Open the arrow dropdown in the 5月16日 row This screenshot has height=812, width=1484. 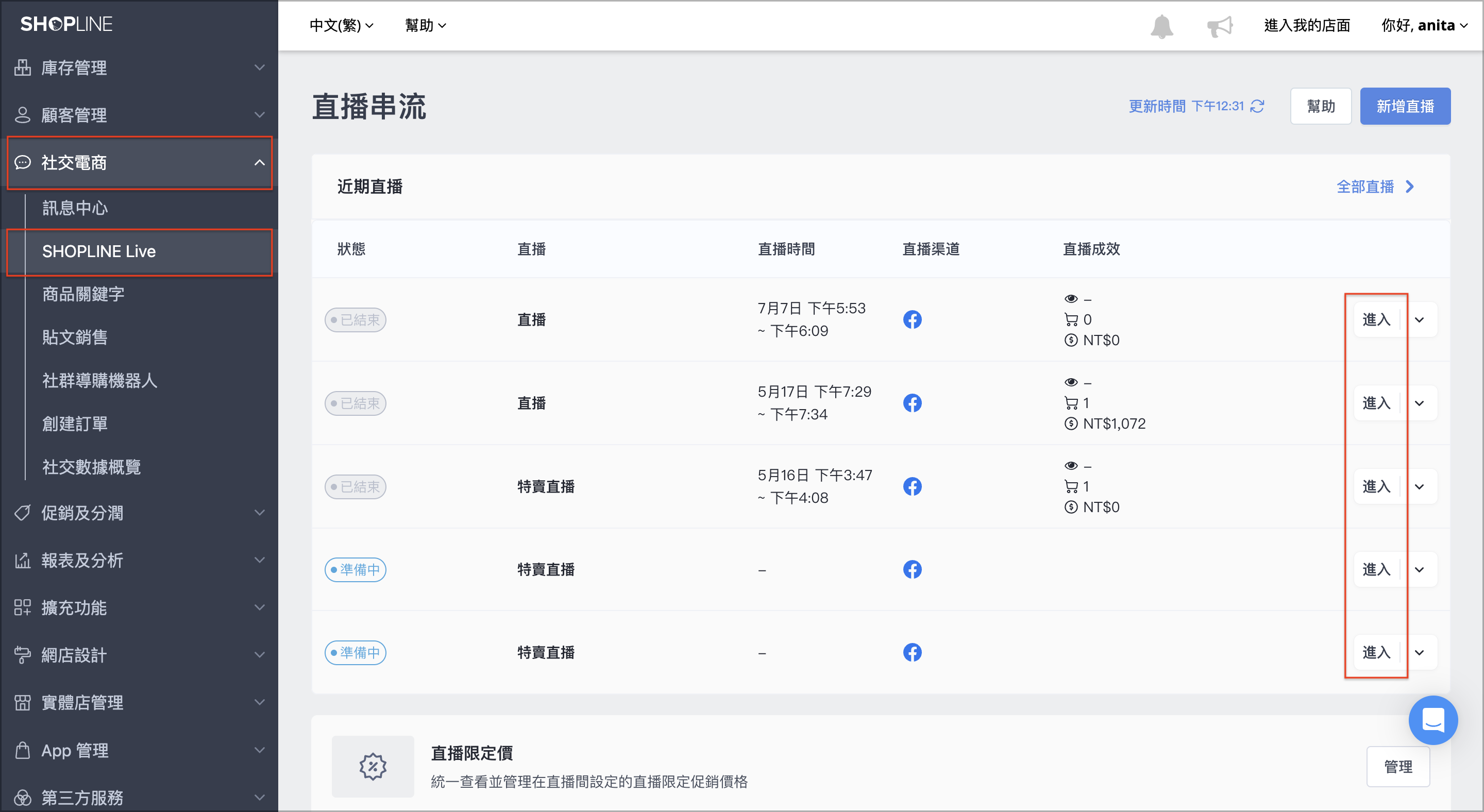click(1420, 486)
